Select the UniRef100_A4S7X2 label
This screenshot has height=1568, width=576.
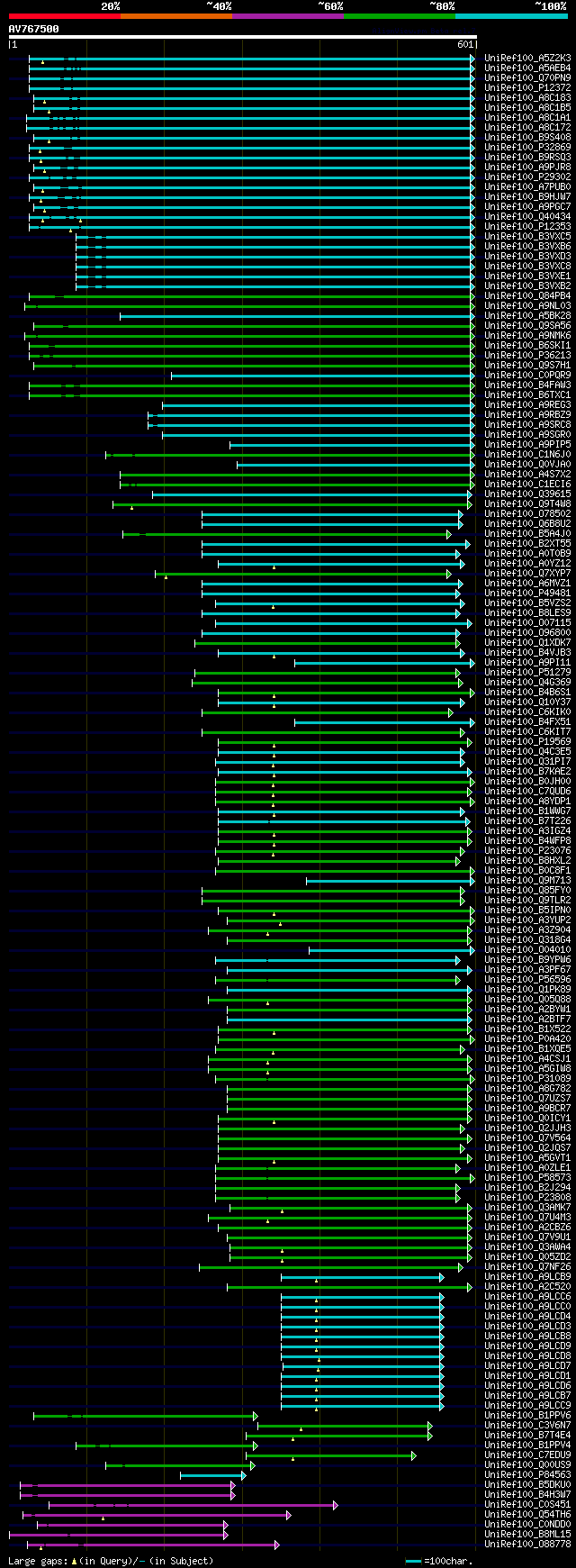(x=527, y=475)
